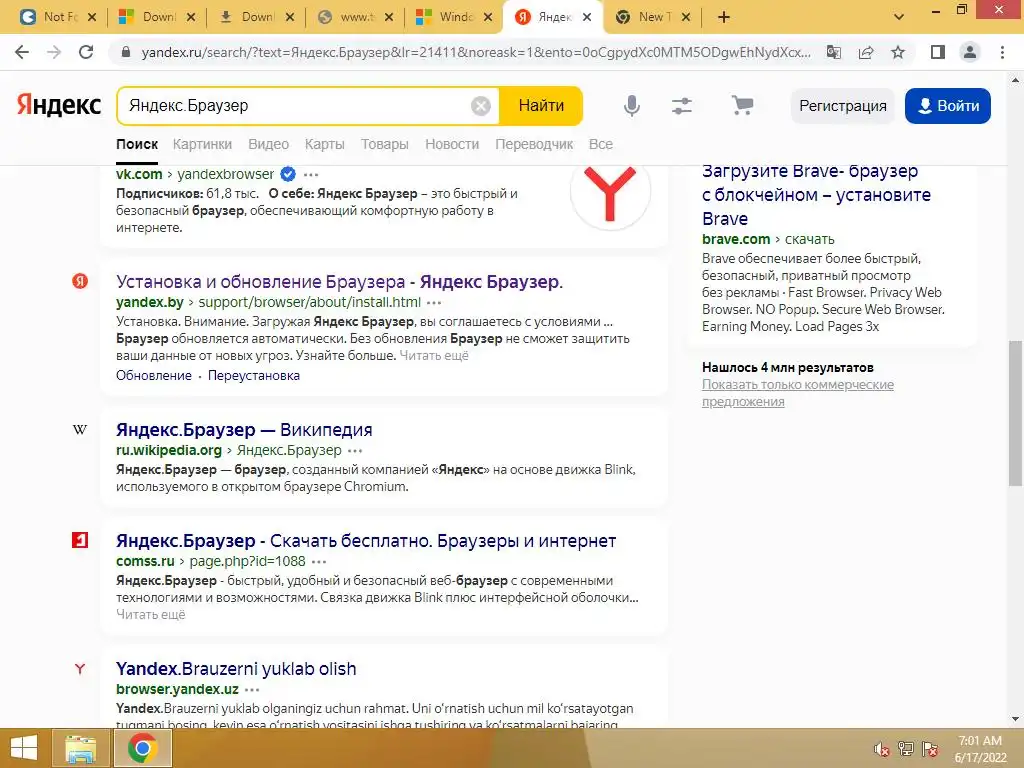1024x768 pixels.
Task: Select the Поиск tab
Action: pyautogui.click(x=137, y=144)
